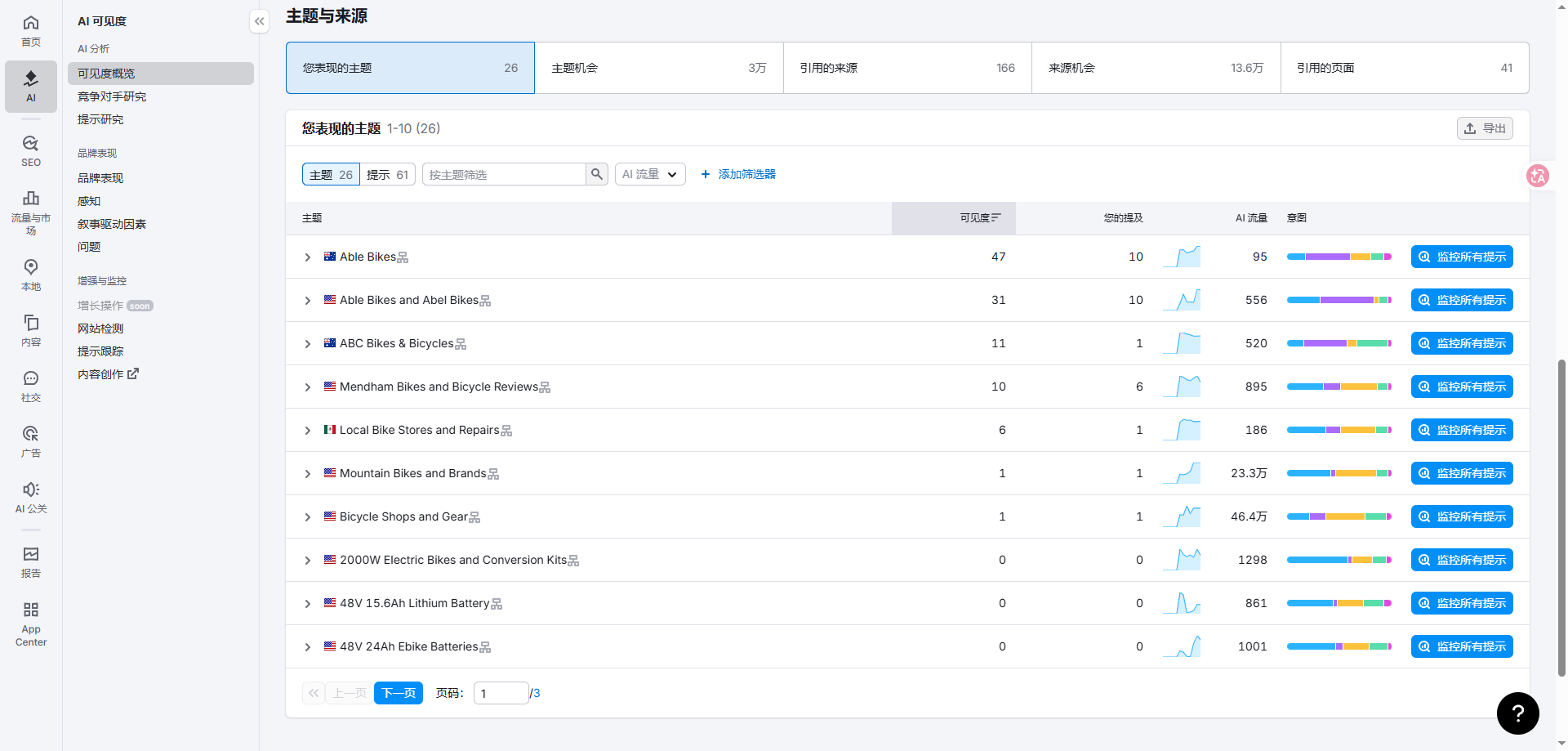Go to next page with 下一页
Screen dimensions: 1568x751
point(399,693)
